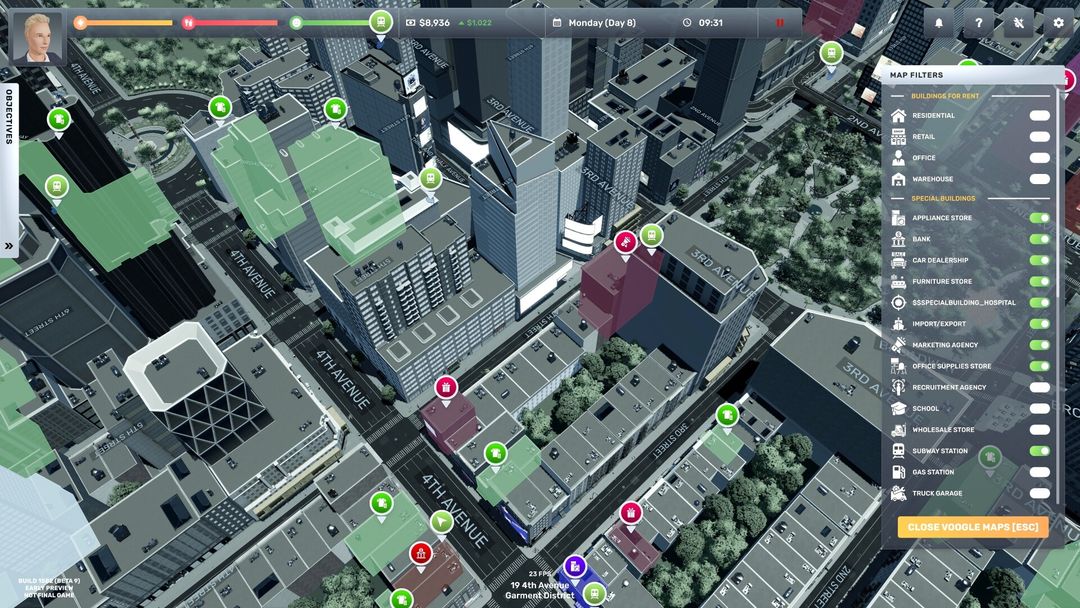1080x608 pixels.
Task: Select the red marker on the 3rd Avenue building
Action: (625, 241)
